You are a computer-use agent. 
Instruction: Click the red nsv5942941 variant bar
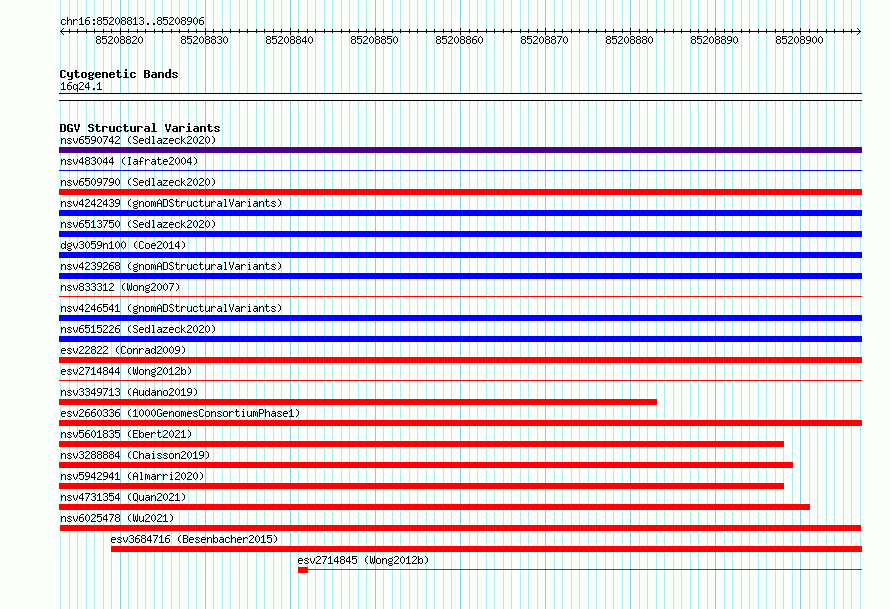(421, 486)
